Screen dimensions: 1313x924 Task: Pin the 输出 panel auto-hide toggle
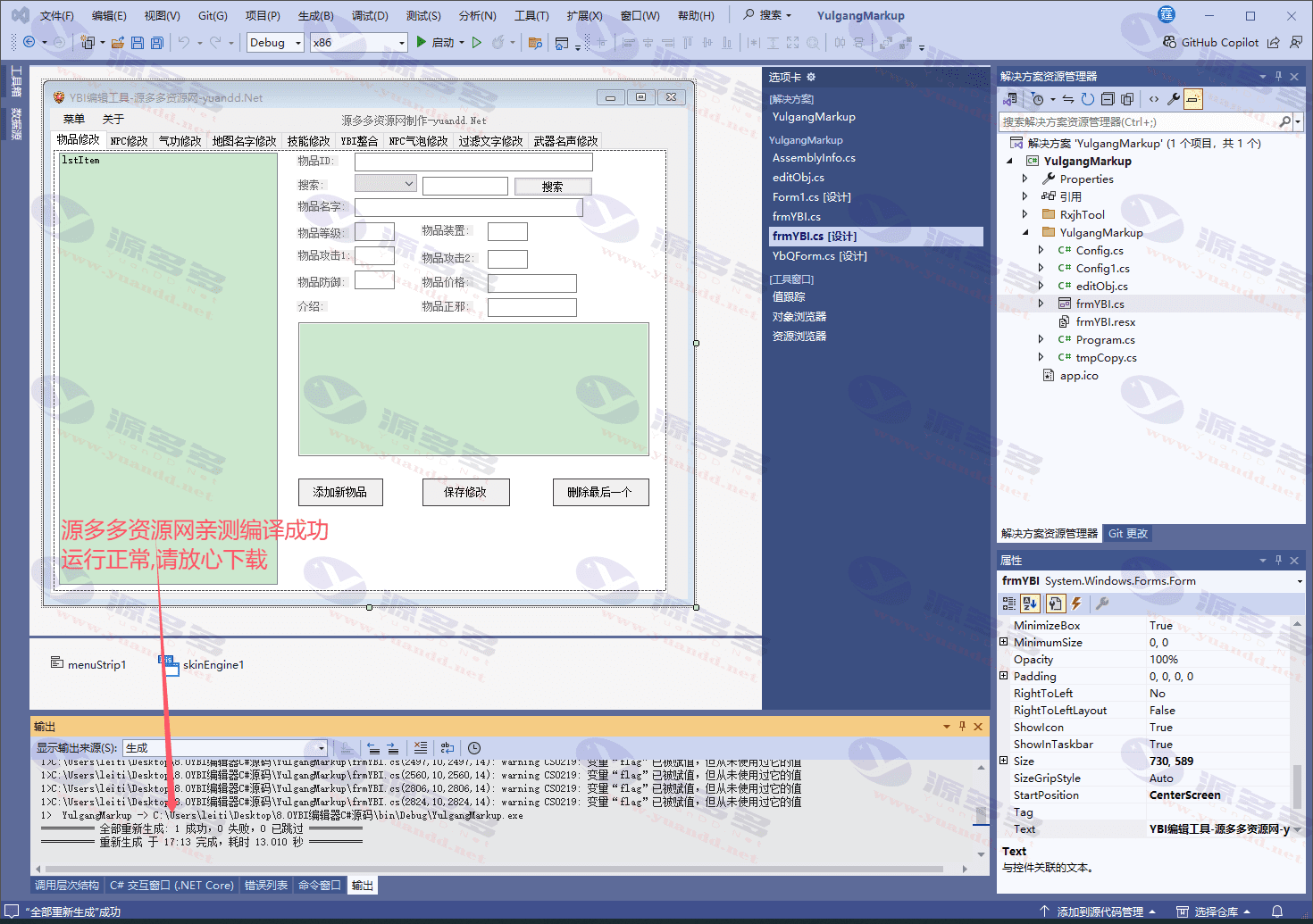(962, 727)
